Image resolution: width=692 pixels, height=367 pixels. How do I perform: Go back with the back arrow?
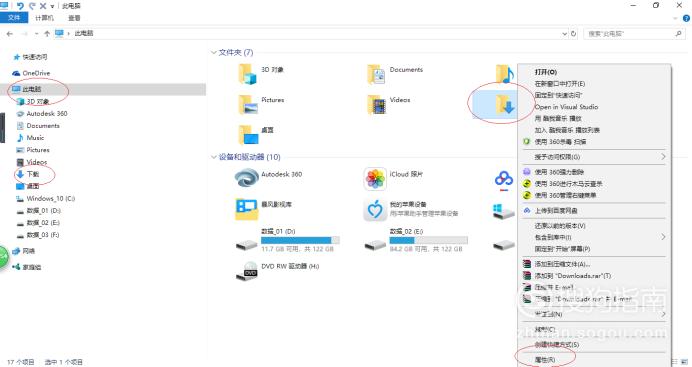(x=10, y=34)
